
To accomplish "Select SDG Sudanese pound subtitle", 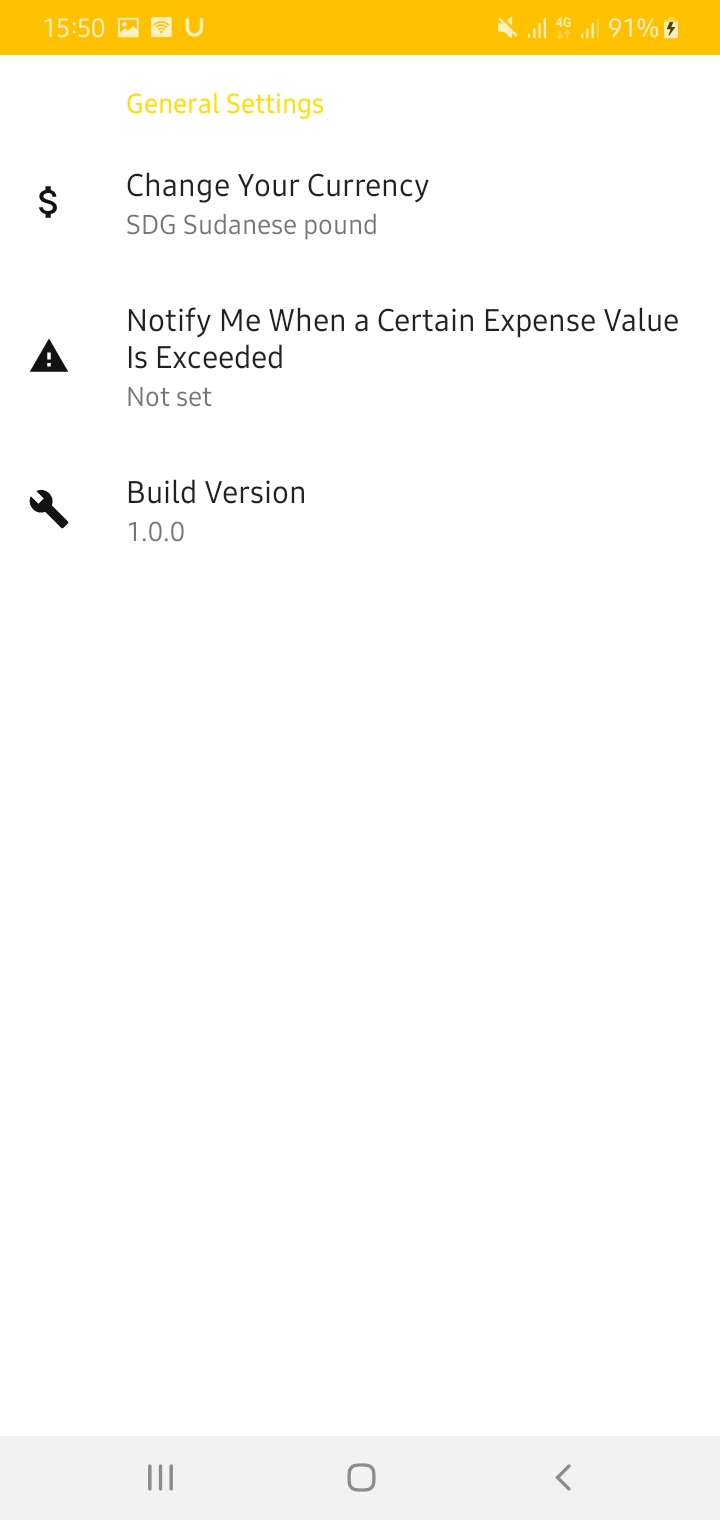I will point(251,225).
